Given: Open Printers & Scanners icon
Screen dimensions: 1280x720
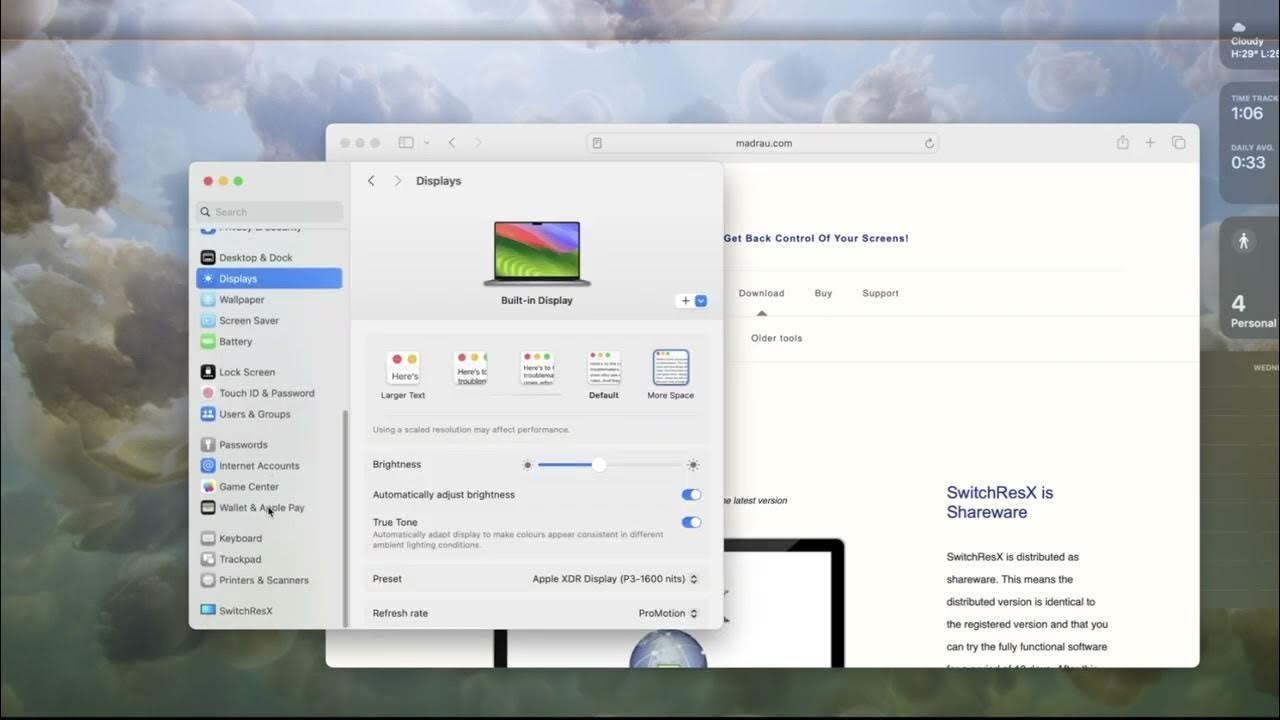Looking at the screenshot, I should 208,580.
